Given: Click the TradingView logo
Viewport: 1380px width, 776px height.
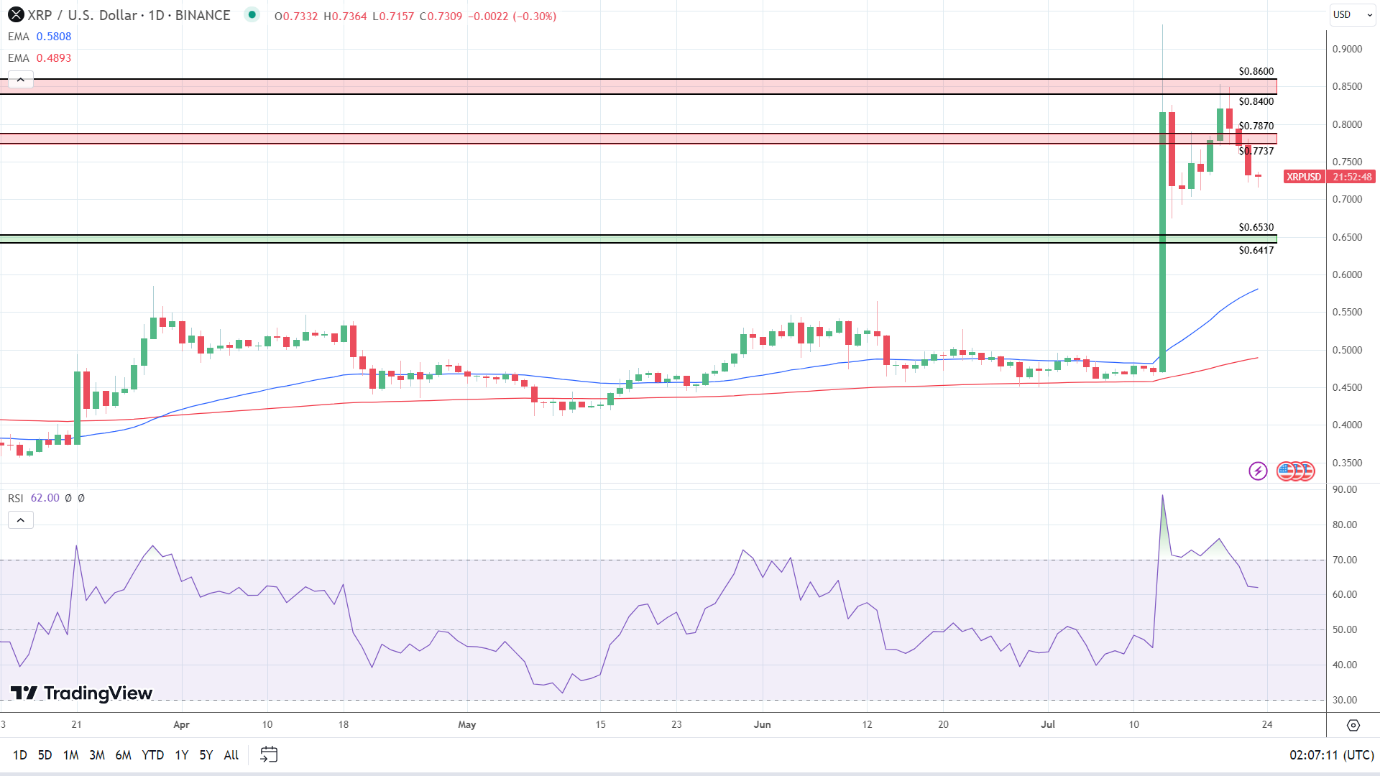Looking at the screenshot, I should click(x=82, y=693).
